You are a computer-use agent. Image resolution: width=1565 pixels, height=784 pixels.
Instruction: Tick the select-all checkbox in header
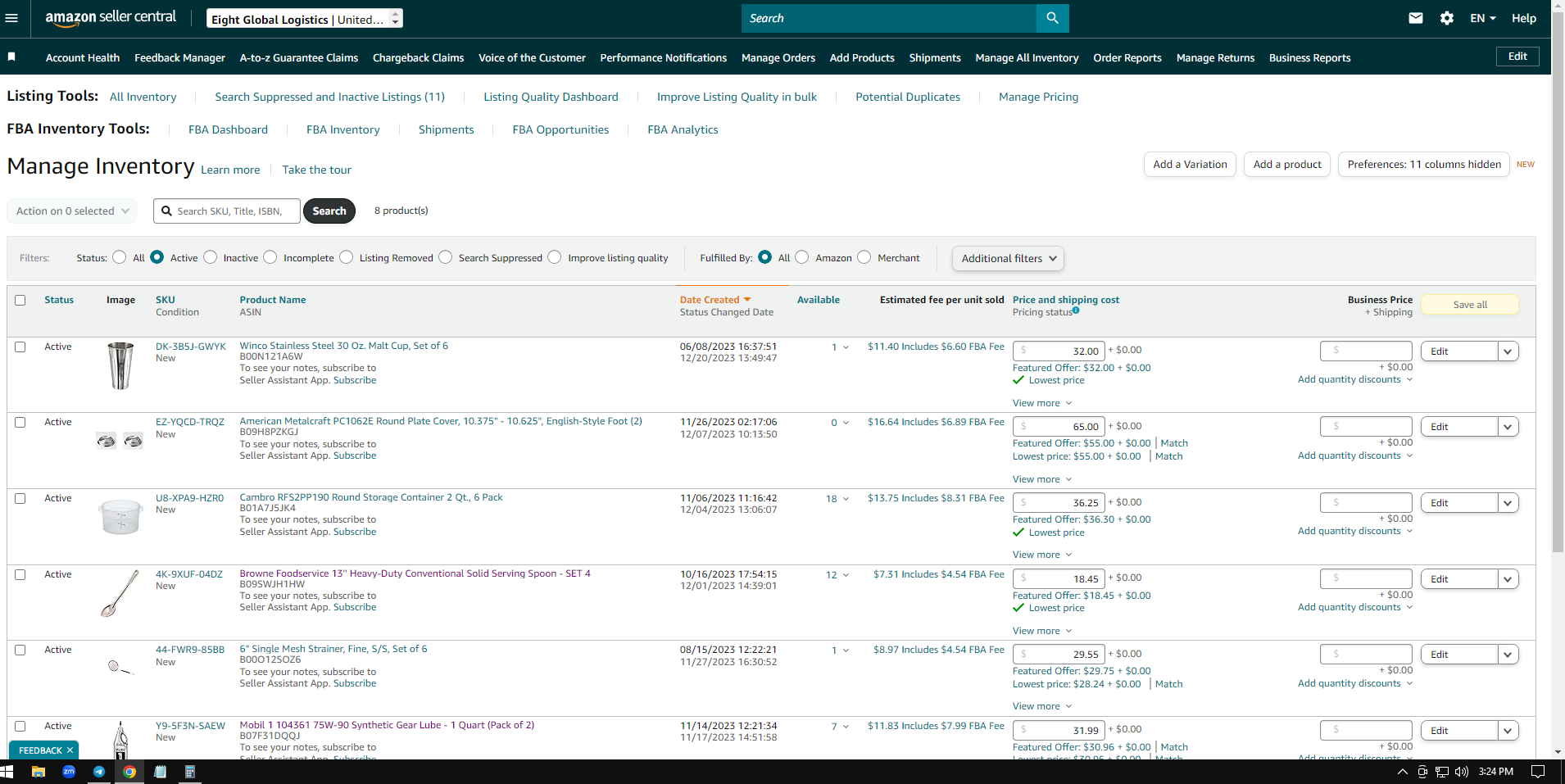tap(20, 300)
